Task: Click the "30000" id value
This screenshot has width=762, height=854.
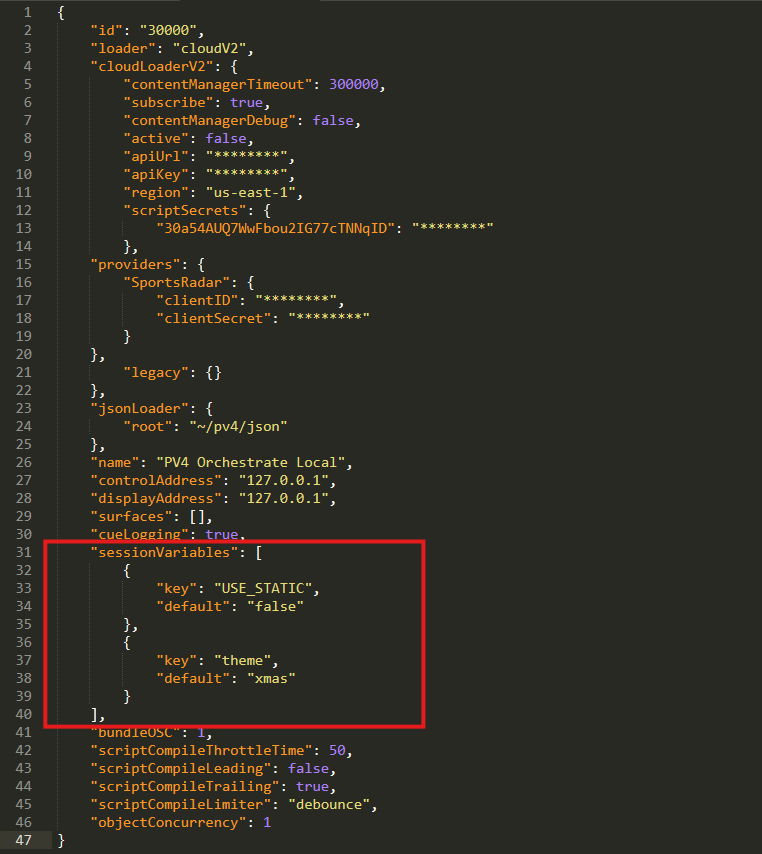Action: click(x=168, y=30)
